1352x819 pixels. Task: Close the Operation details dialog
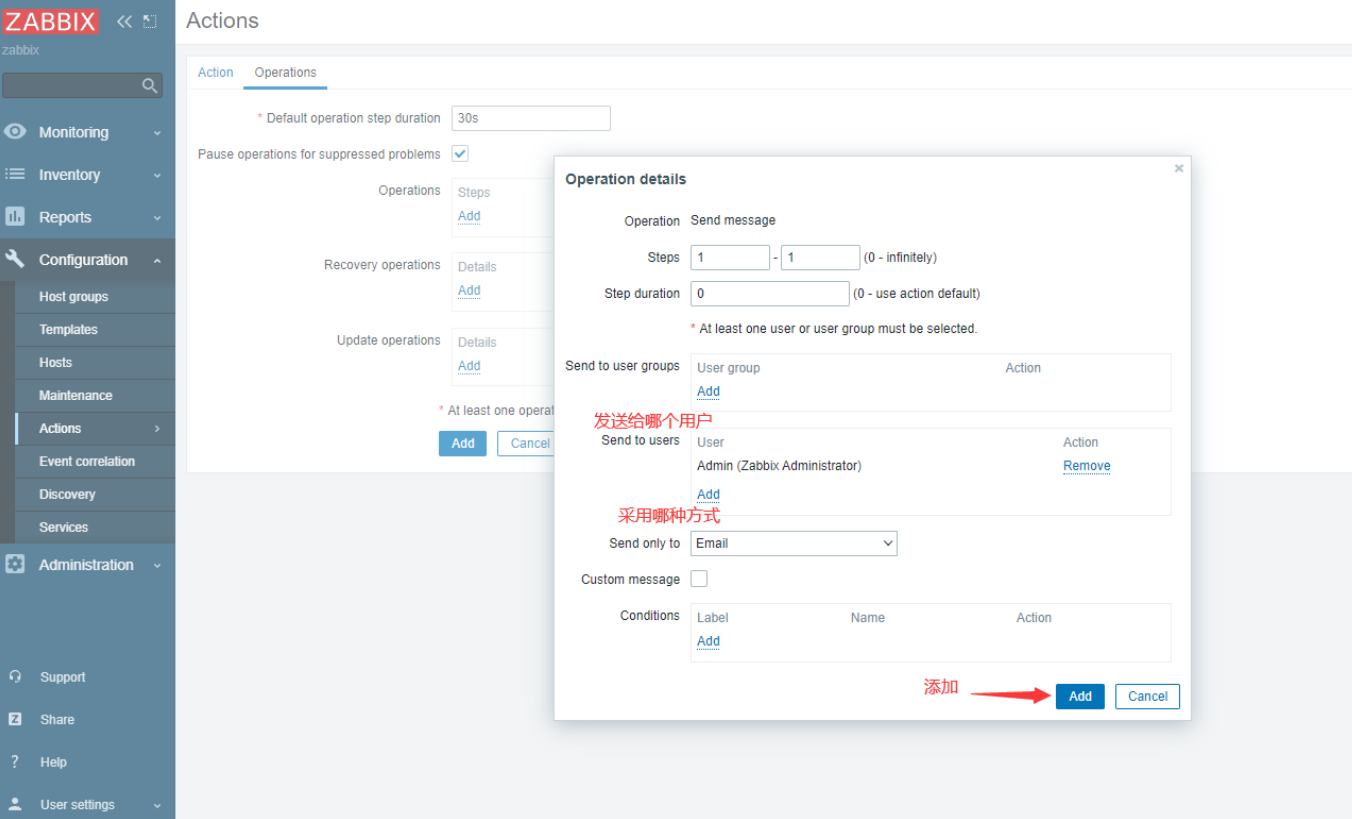[x=1179, y=168]
